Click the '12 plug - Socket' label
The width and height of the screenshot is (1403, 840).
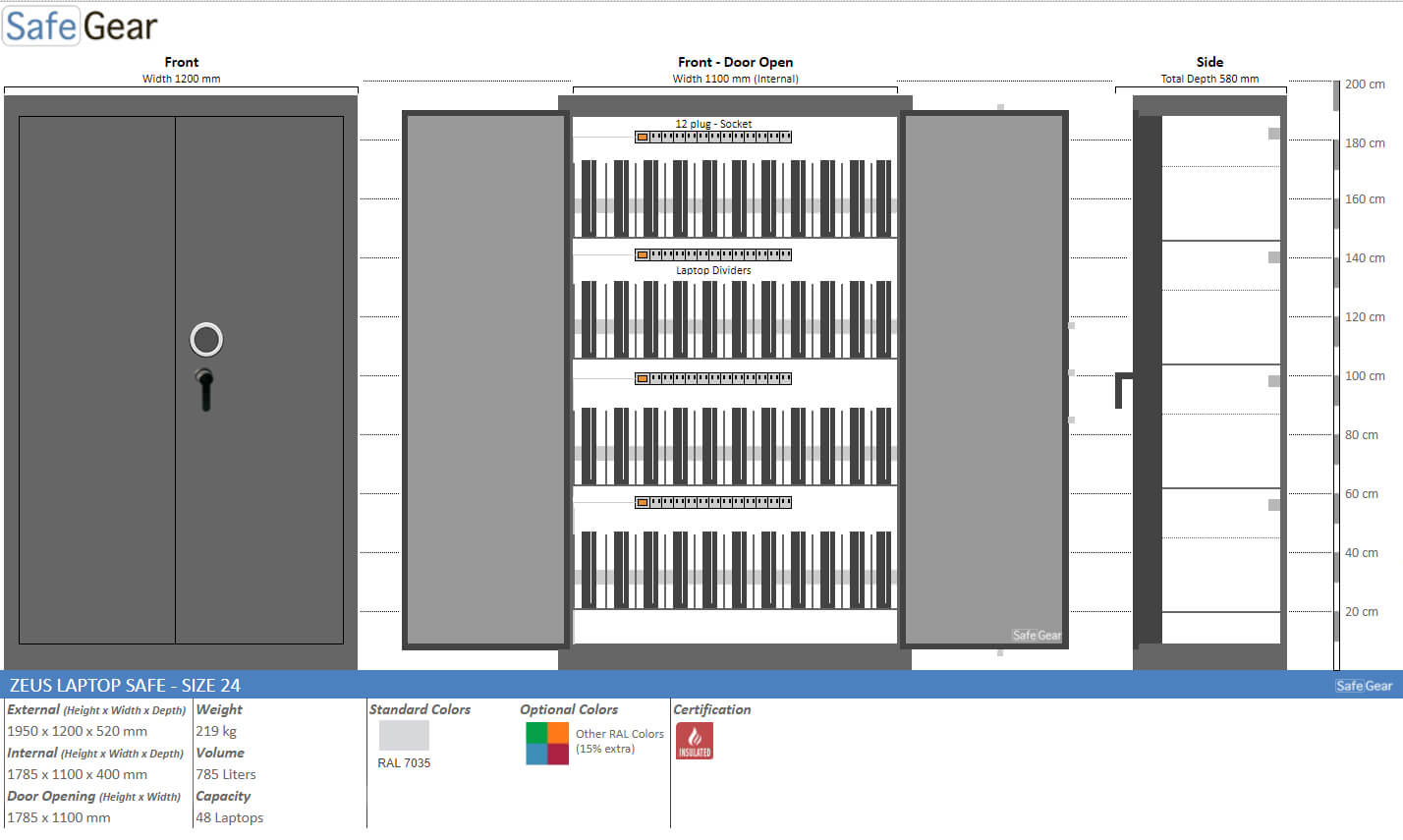(713, 124)
